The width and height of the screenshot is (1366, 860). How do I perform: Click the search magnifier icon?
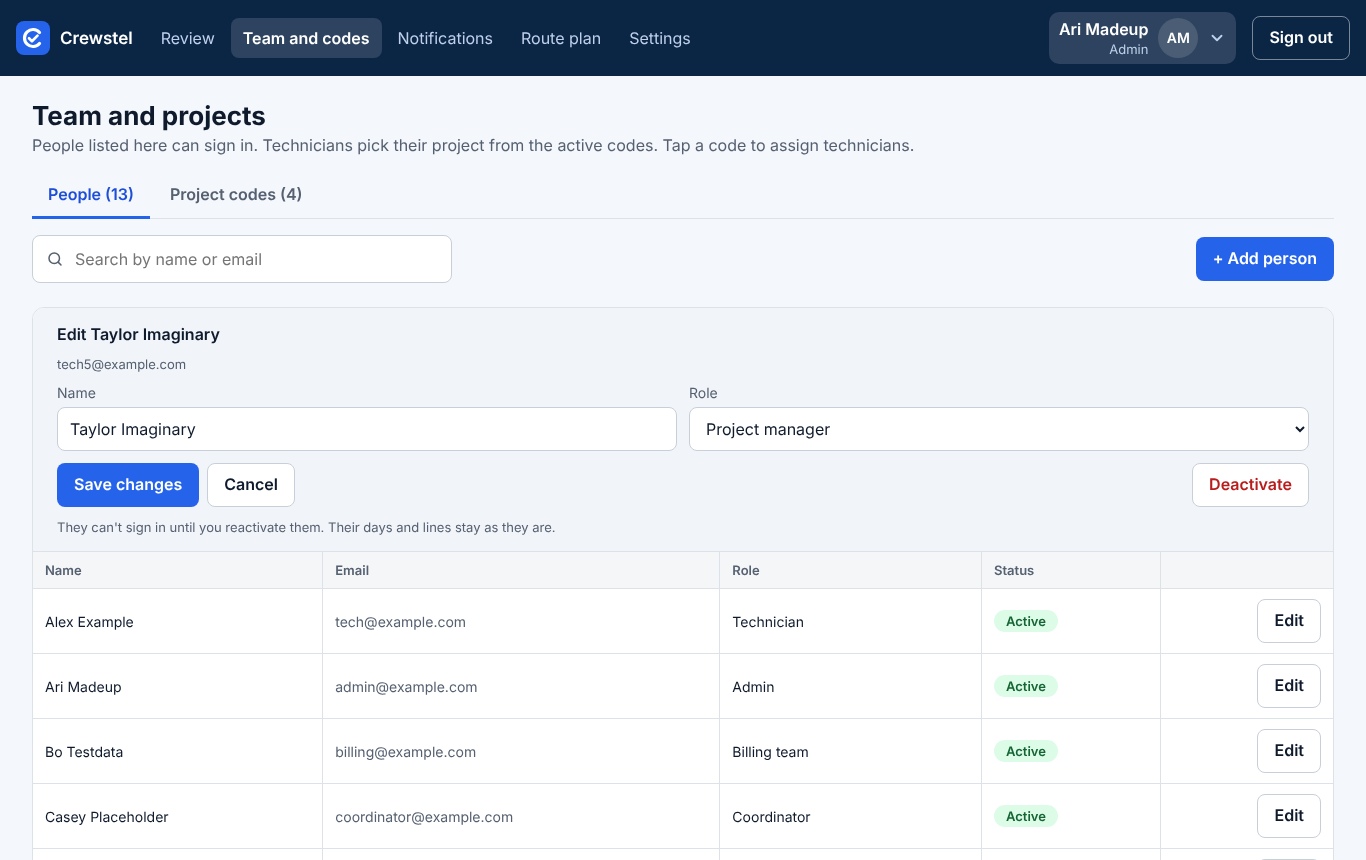[x=56, y=259]
